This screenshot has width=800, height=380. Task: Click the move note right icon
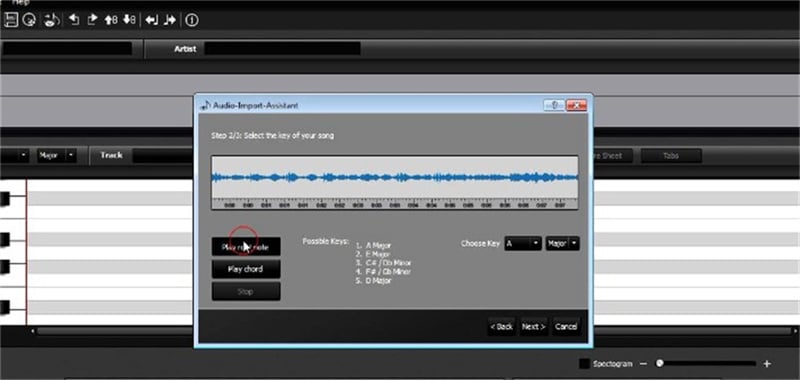[169, 20]
